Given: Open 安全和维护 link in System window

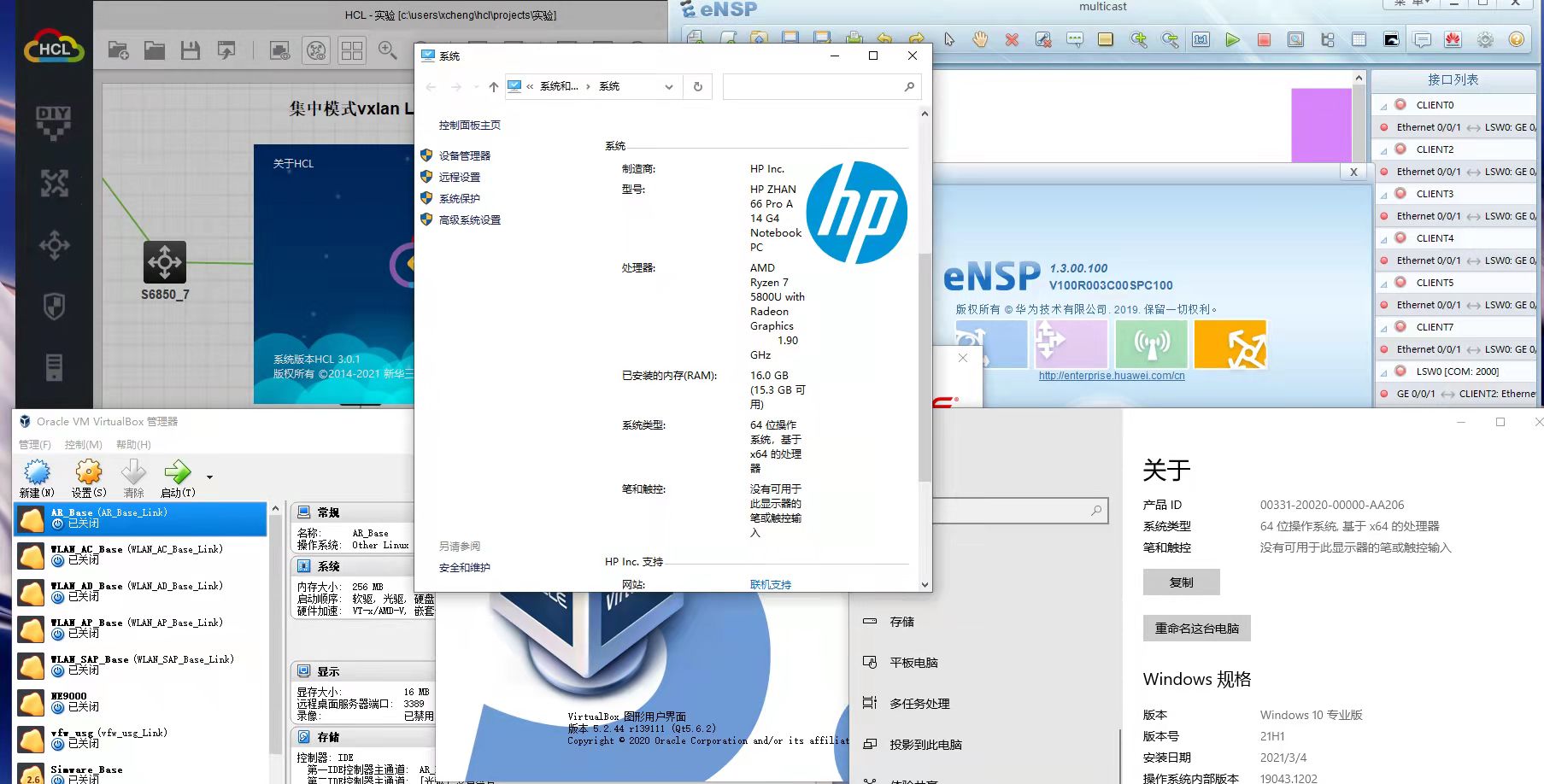Looking at the screenshot, I should (x=465, y=568).
